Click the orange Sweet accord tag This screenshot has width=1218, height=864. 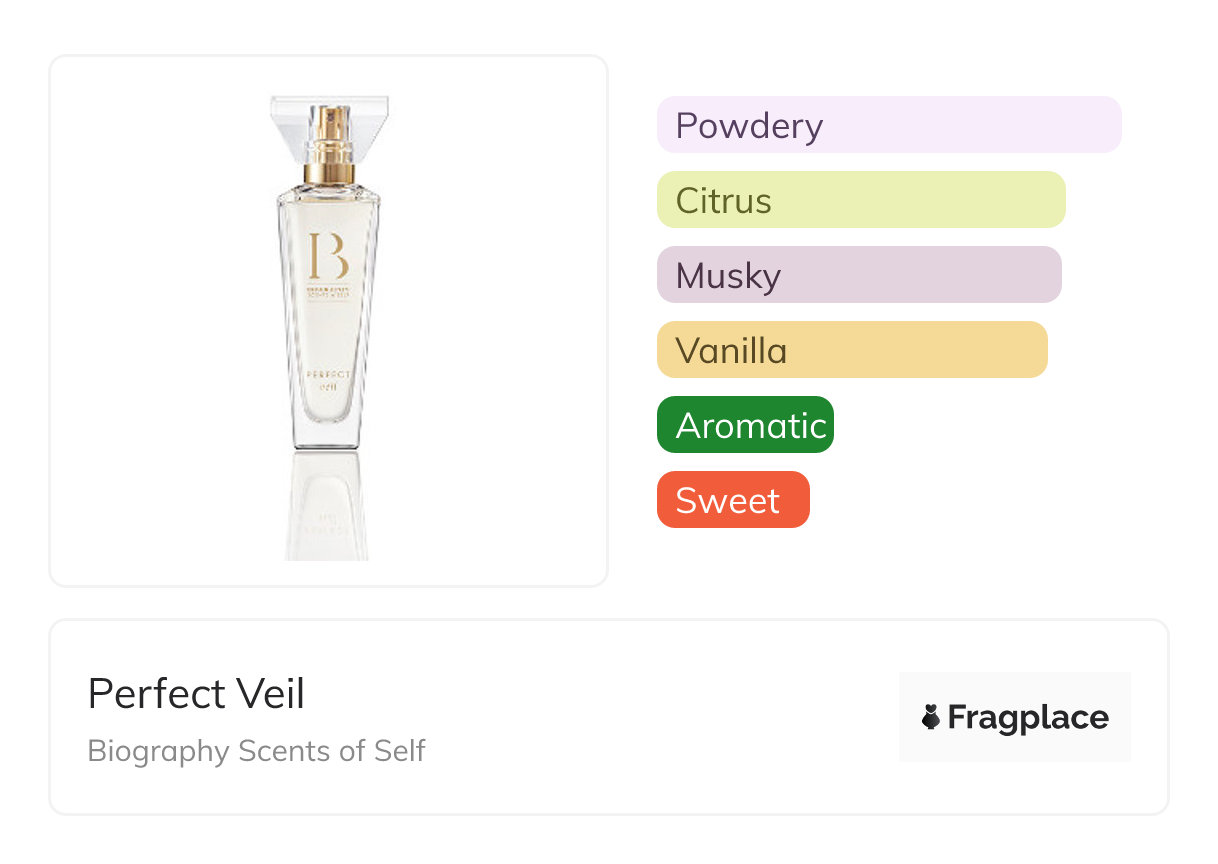click(733, 500)
